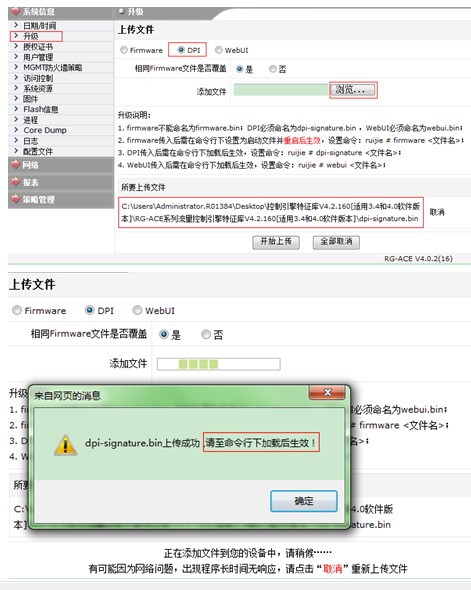Image resolution: width=471 pixels, height=590 pixels.
Task: Click the chevron next to 日期/时间
Action: [16, 25]
